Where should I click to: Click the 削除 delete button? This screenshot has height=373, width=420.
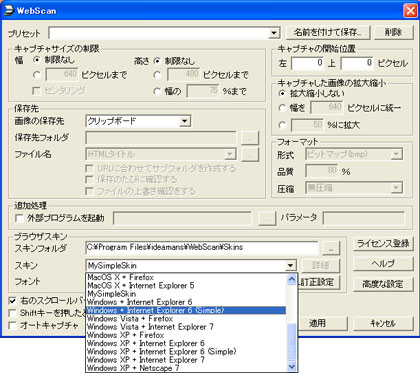pos(393,32)
